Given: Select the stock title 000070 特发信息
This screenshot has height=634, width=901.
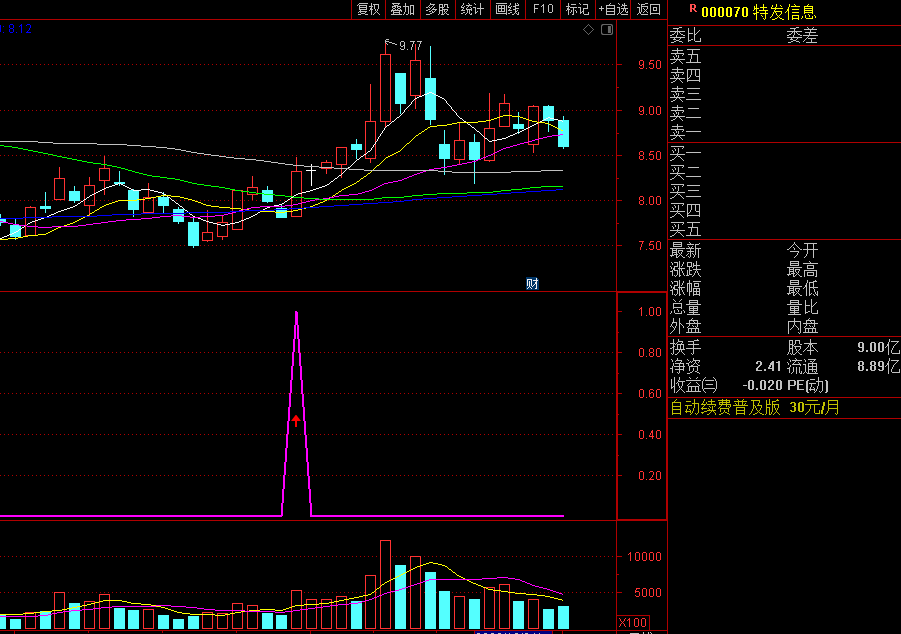Looking at the screenshot, I should click(x=758, y=12).
